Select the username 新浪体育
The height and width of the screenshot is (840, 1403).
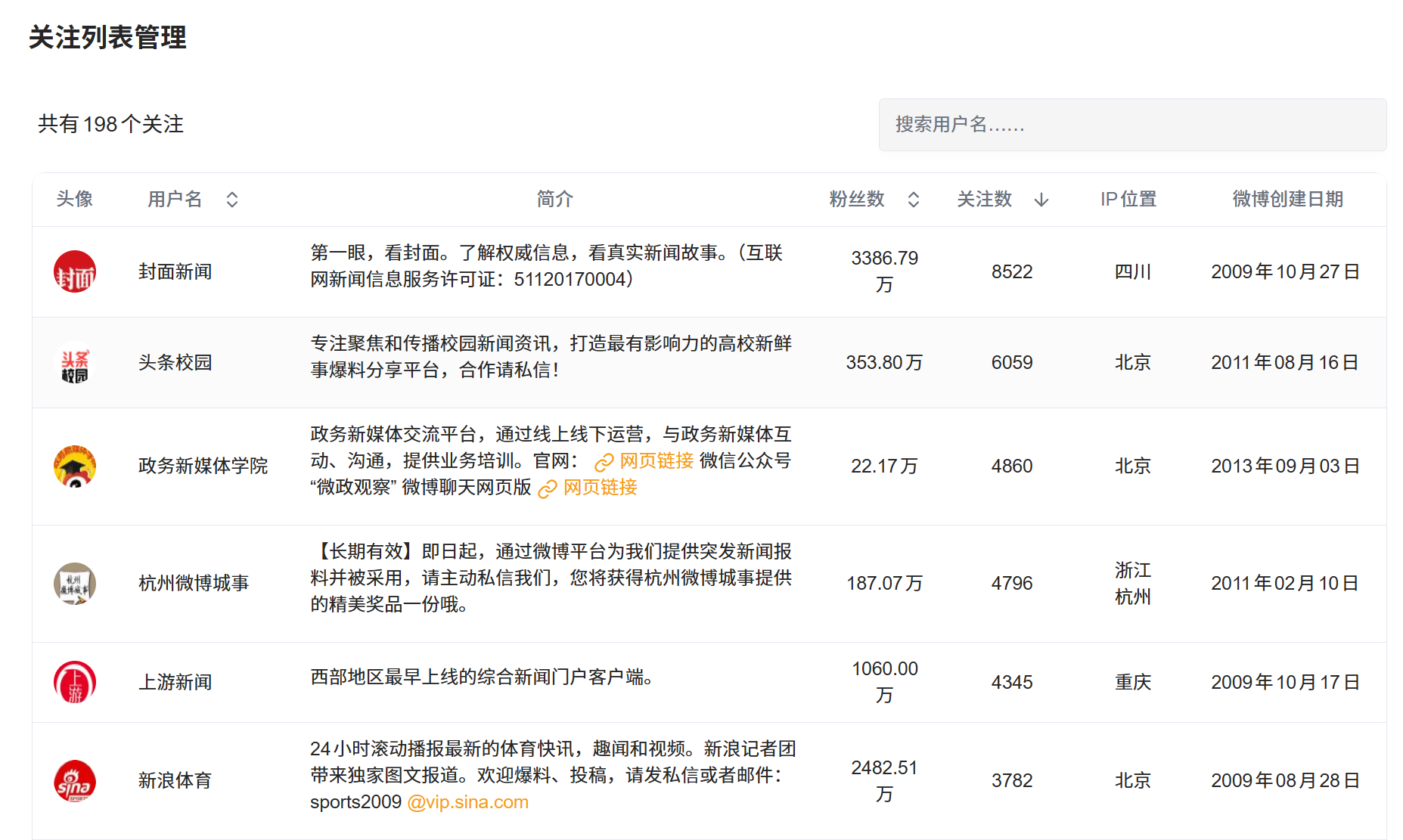175,781
